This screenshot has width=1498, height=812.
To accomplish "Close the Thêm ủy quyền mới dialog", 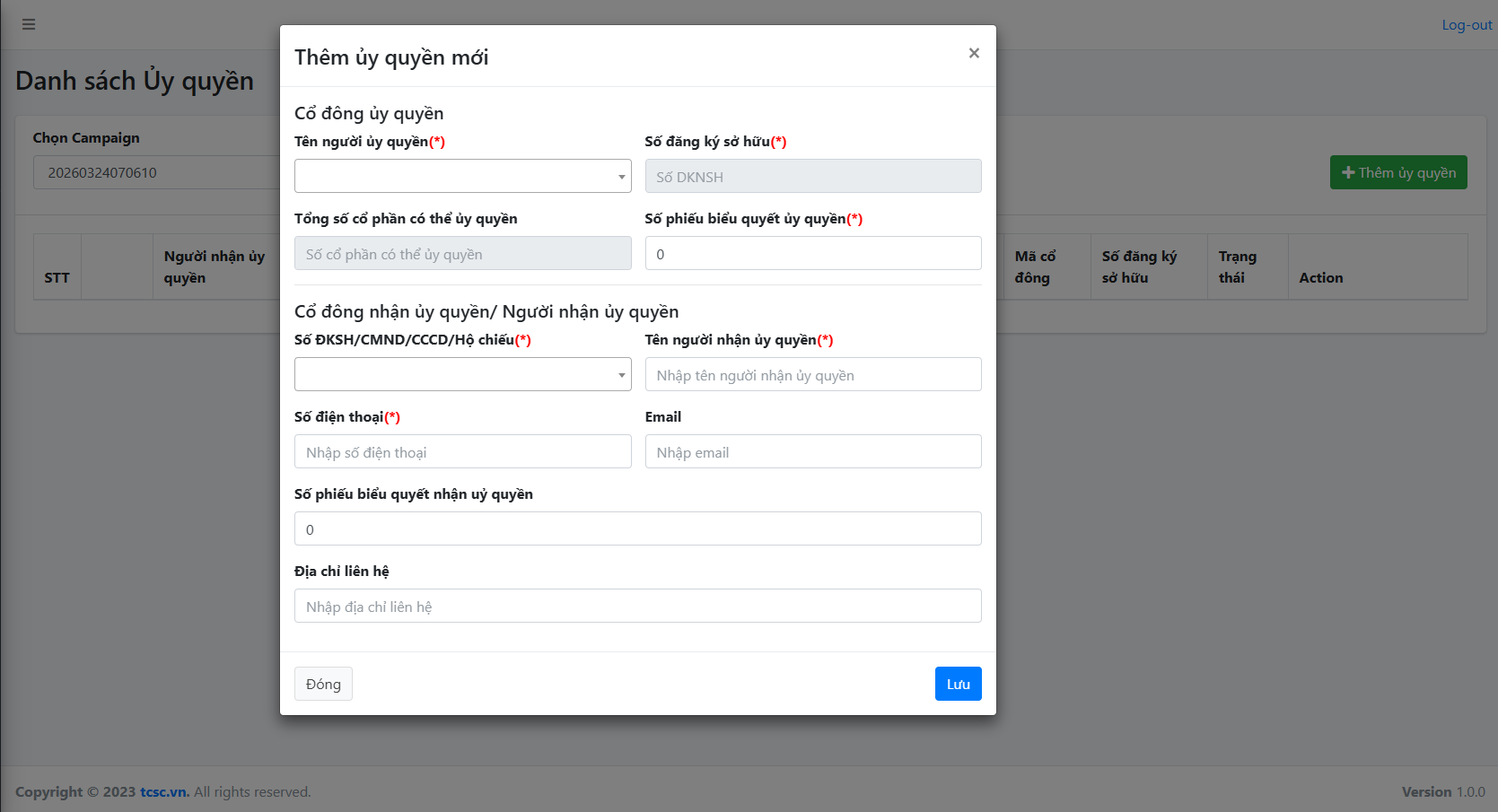I will 974,53.
